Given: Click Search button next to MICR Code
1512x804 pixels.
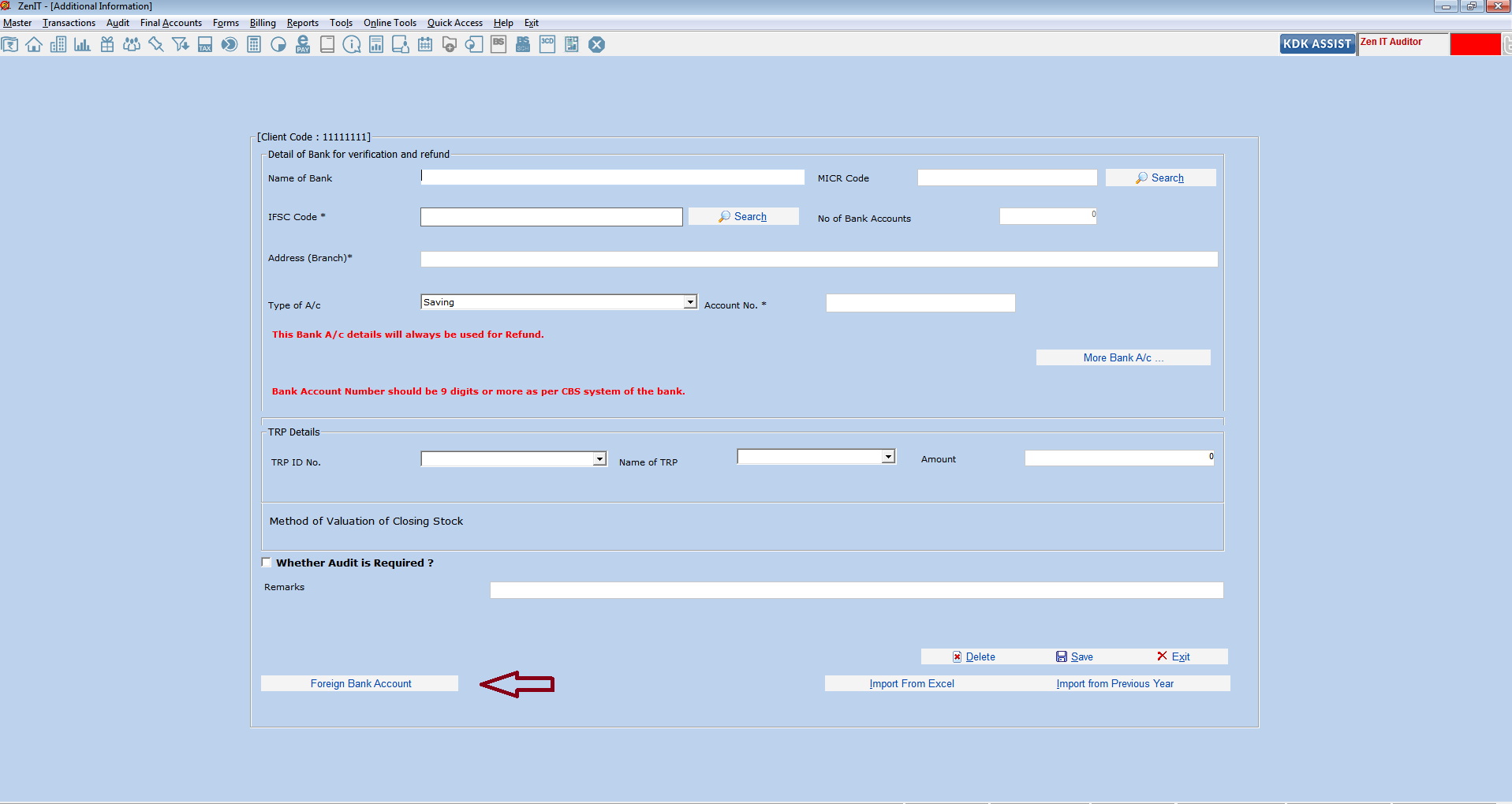Looking at the screenshot, I should pos(1160,178).
